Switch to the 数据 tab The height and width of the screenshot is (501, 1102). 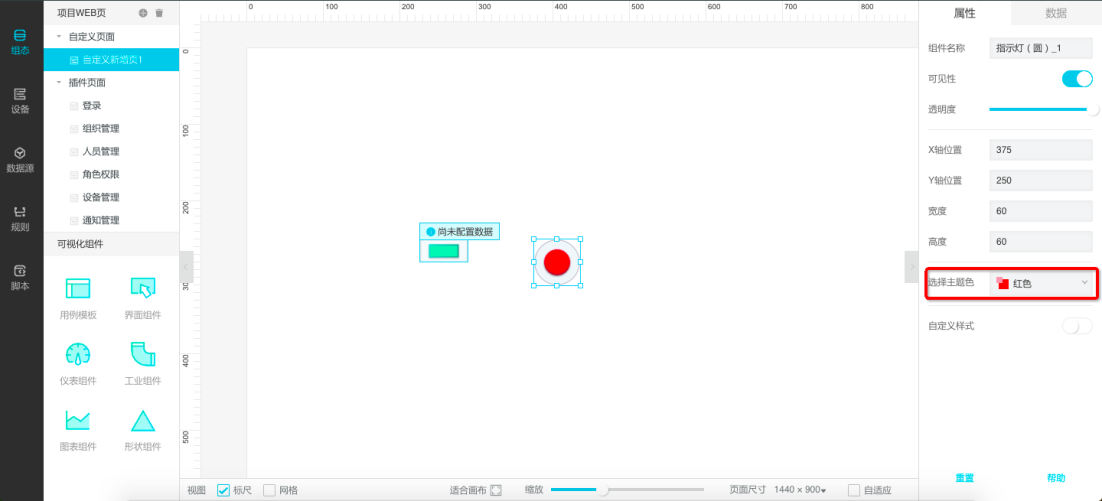point(1056,13)
